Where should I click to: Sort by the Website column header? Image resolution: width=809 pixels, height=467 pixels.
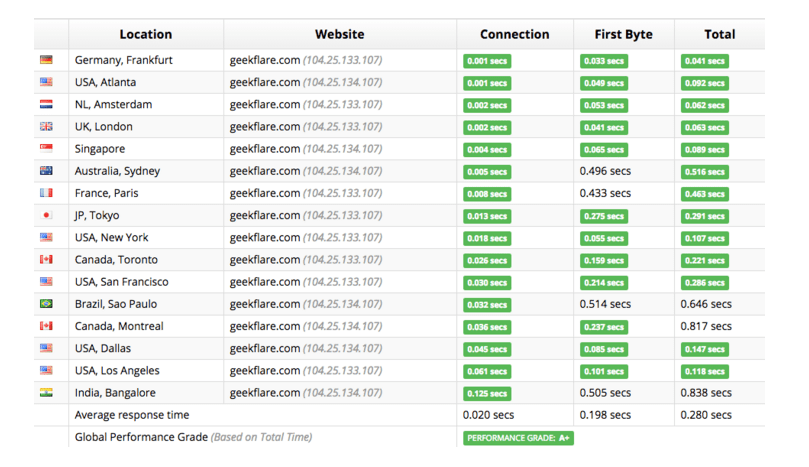pyautogui.click(x=339, y=34)
